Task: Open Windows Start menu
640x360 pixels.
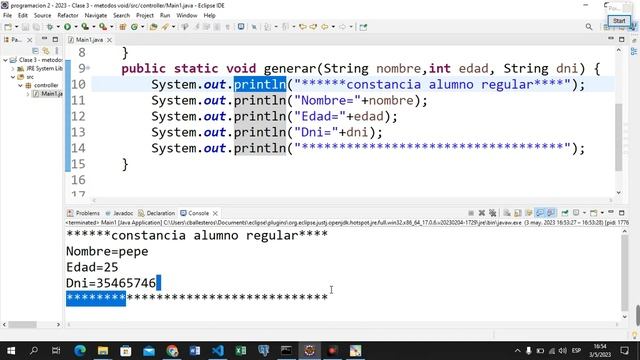Action: [11, 351]
